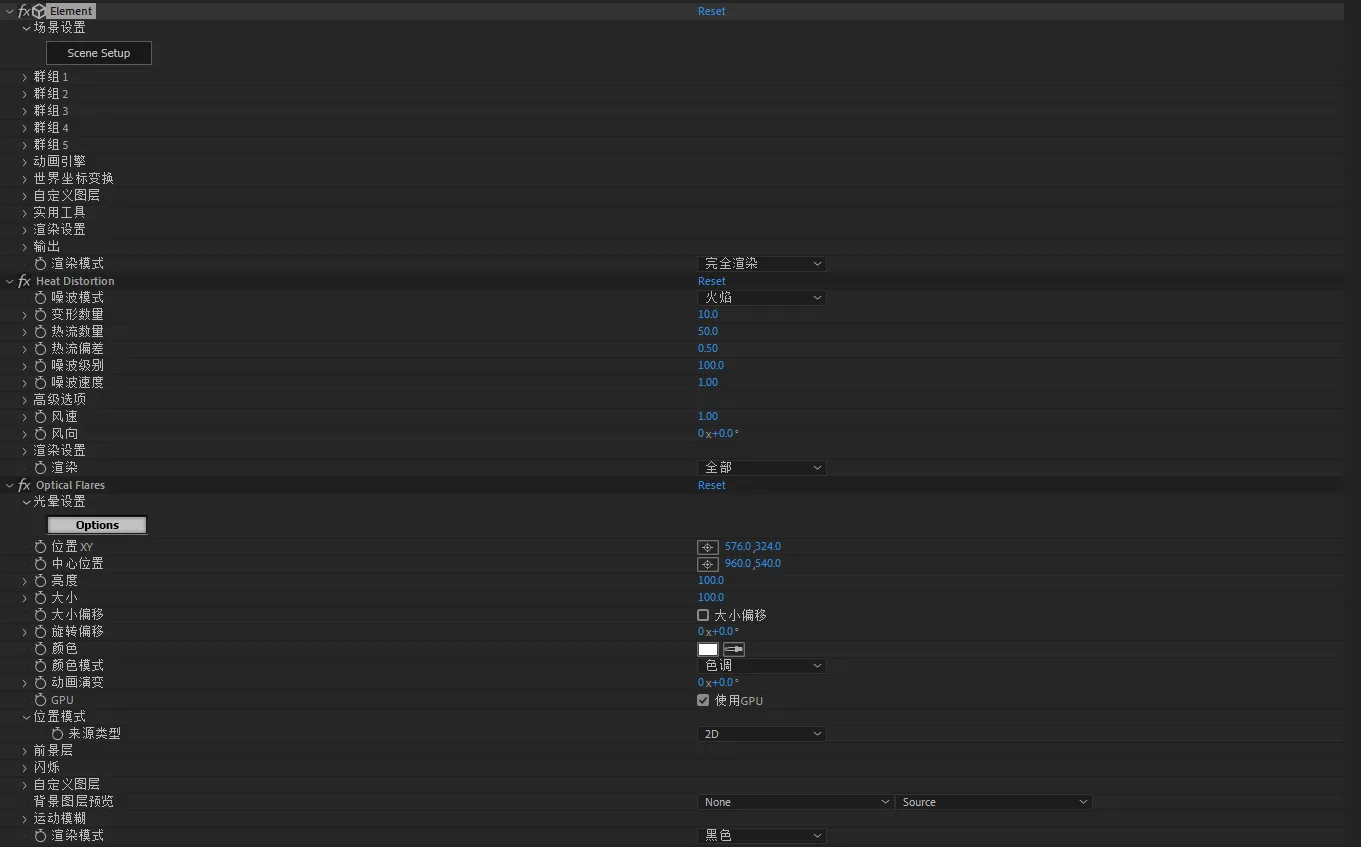
Task: Toggle the stopwatch for 旋转偏移
Action: [41, 632]
